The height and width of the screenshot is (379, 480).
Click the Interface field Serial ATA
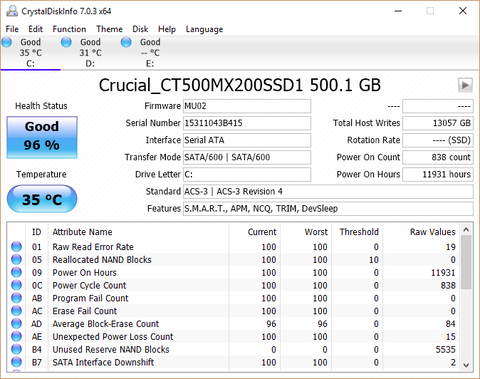pyautogui.click(x=247, y=140)
